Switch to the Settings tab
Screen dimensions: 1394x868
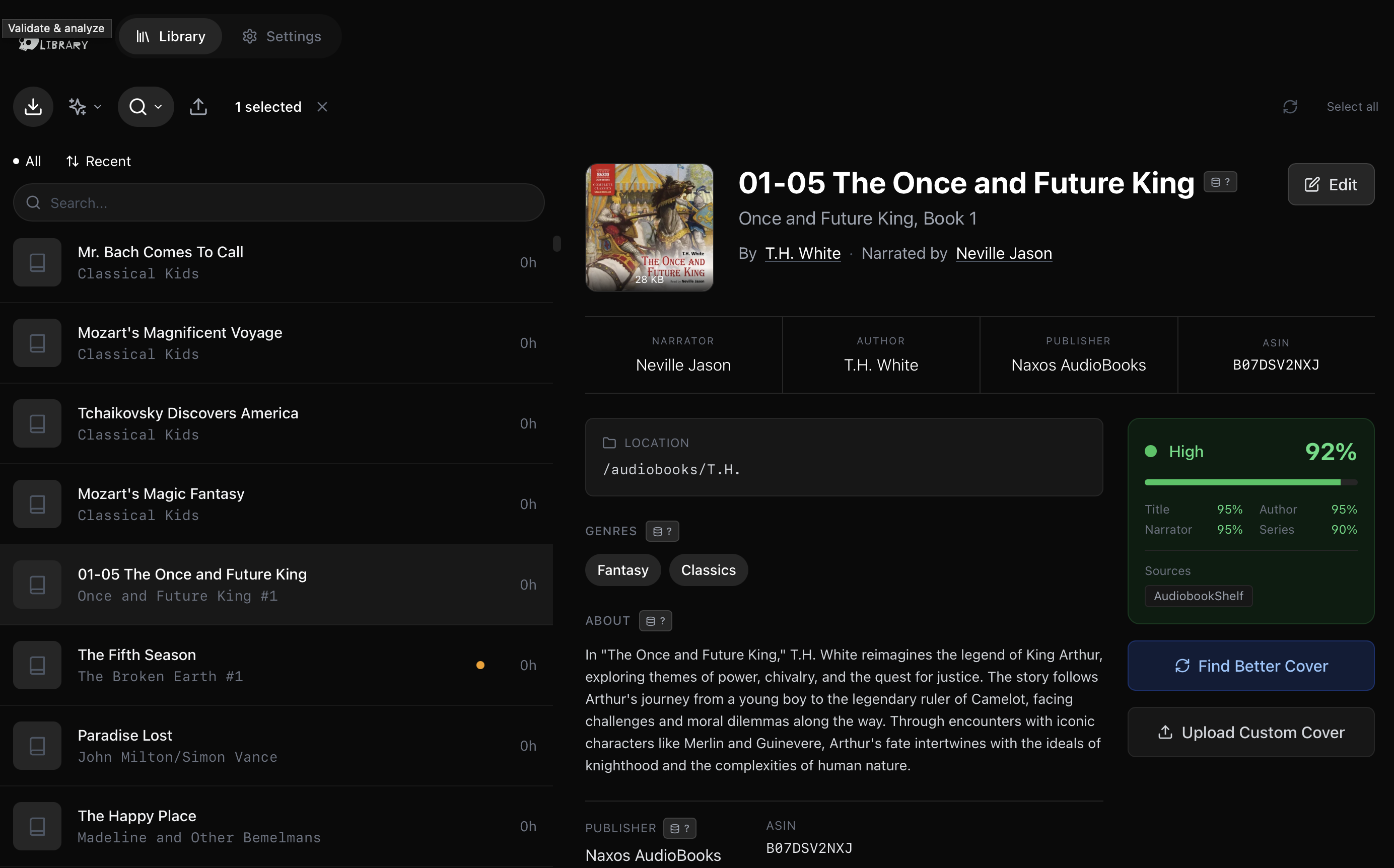282,36
